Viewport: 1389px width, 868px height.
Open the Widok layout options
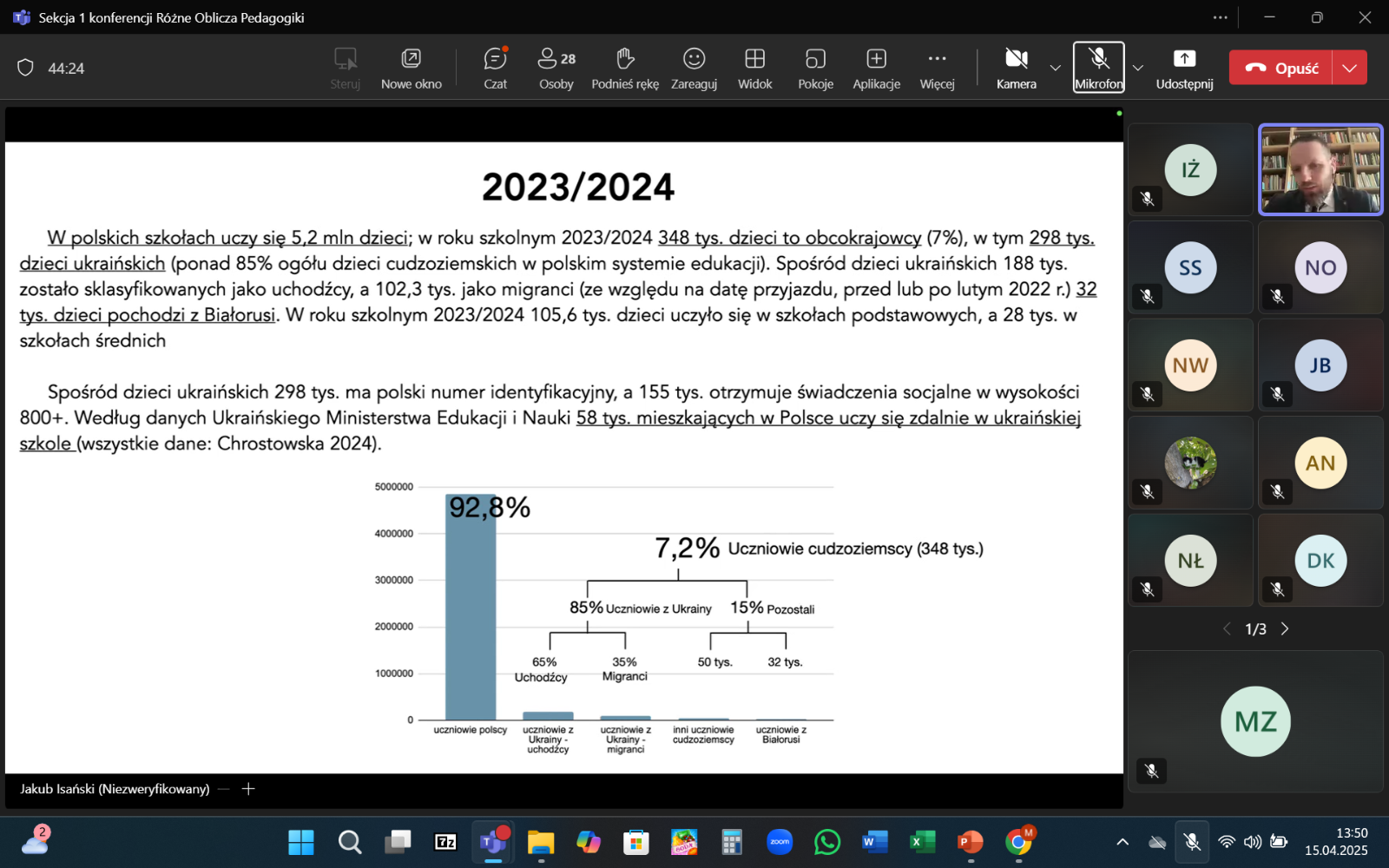[754, 68]
